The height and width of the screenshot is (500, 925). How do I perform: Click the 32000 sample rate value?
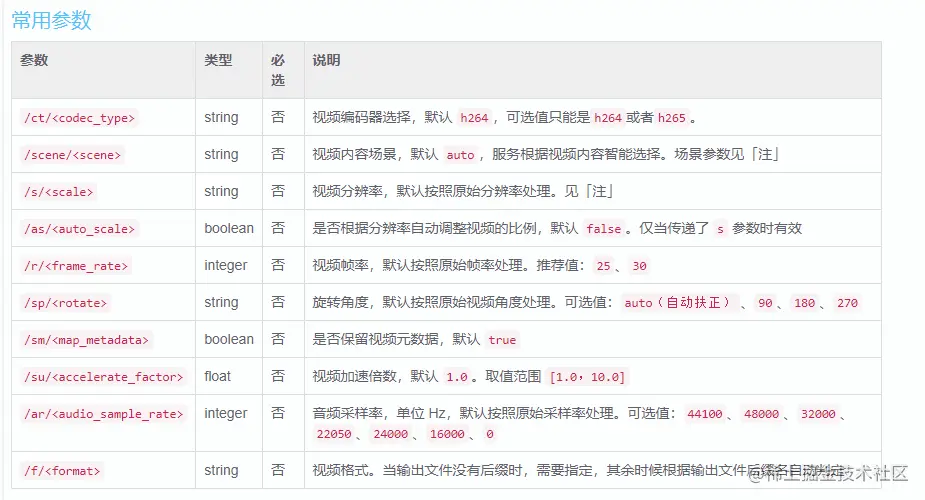point(818,414)
